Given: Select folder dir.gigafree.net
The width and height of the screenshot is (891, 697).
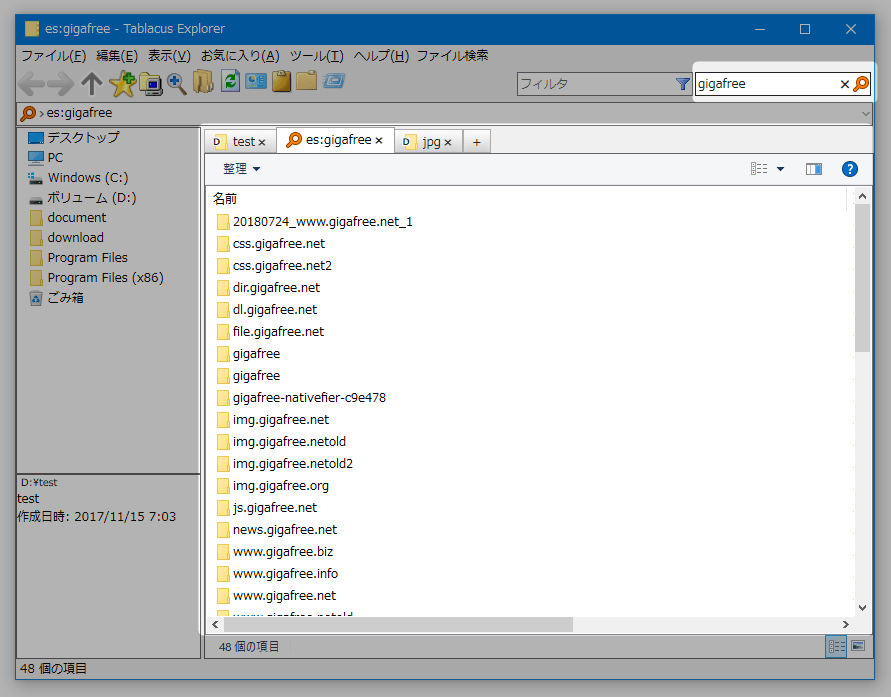Looking at the screenshot, I should coord(276,287).
